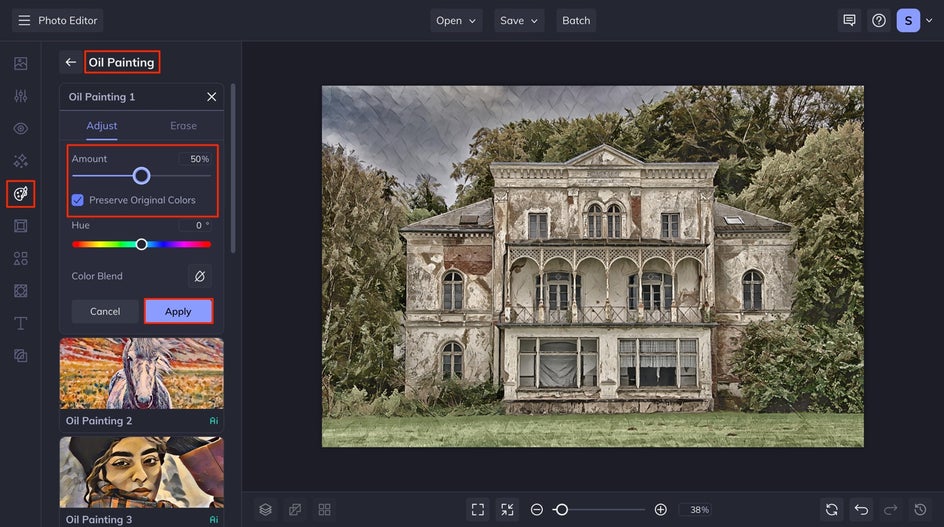This screenshot has width=944, height=527.
Task: Click the Oil Painting header title
Action: (121, 62)
